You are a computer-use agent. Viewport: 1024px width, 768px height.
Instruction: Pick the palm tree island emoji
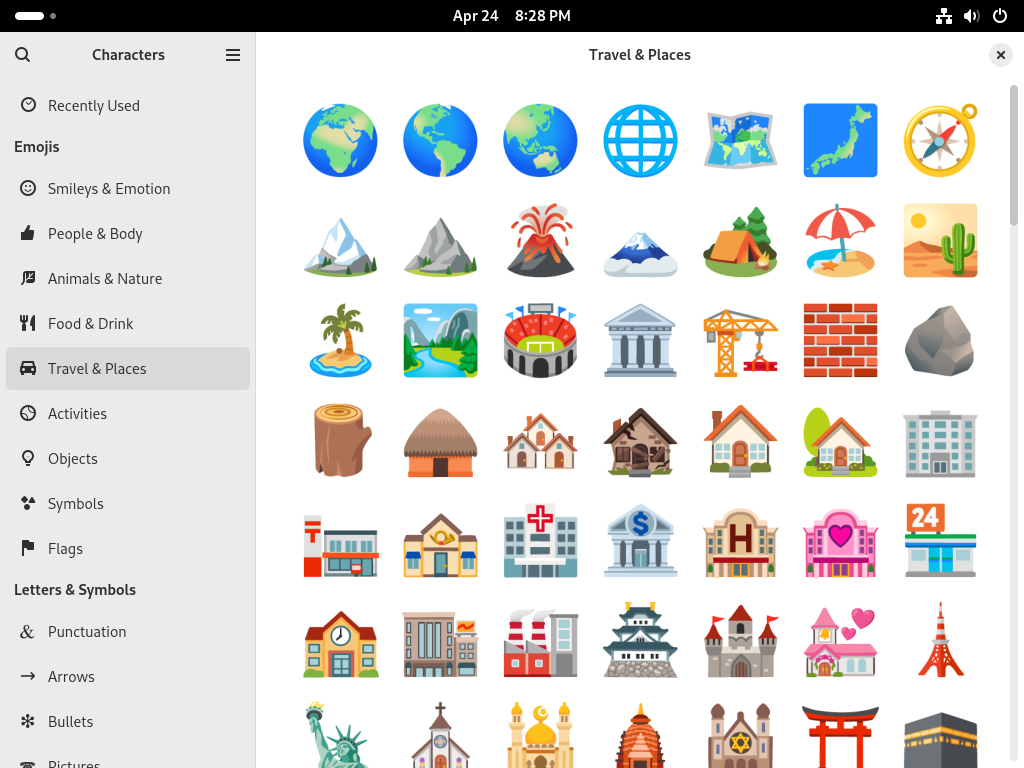[340, 340]
